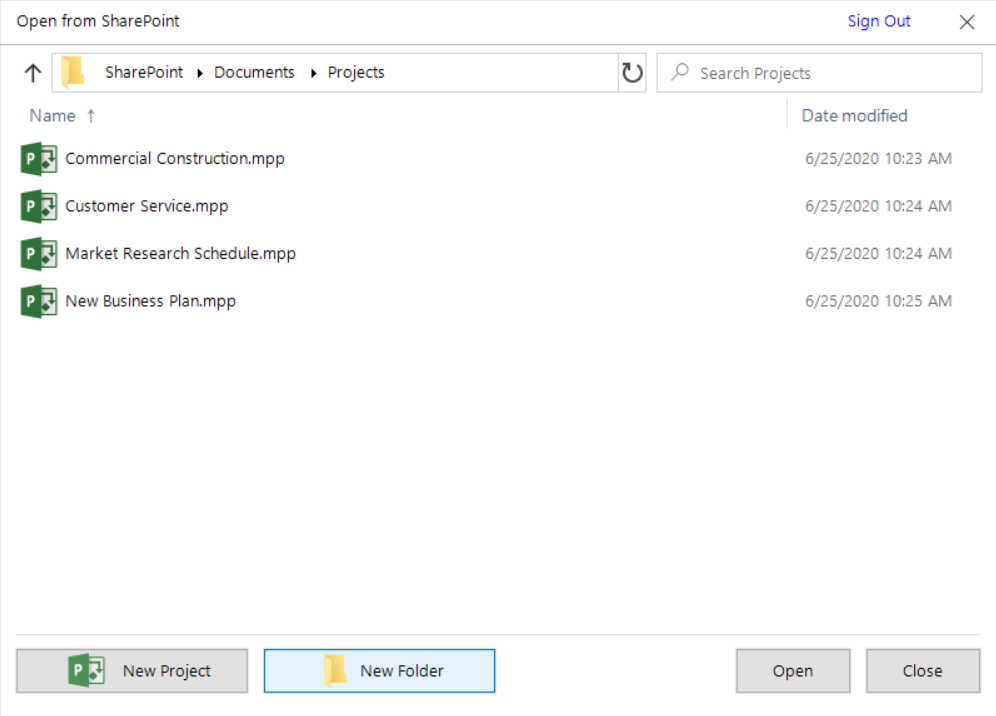Expand the arrow after SharePoint breadcrumb
This screenshot has height=716, width=996.
tap(199, 73)
